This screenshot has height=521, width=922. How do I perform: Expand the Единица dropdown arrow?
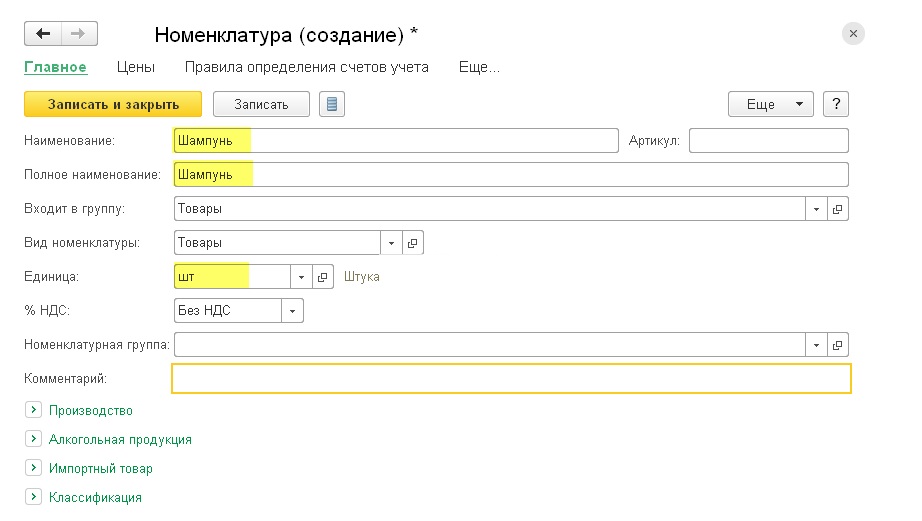coord(301,277)
